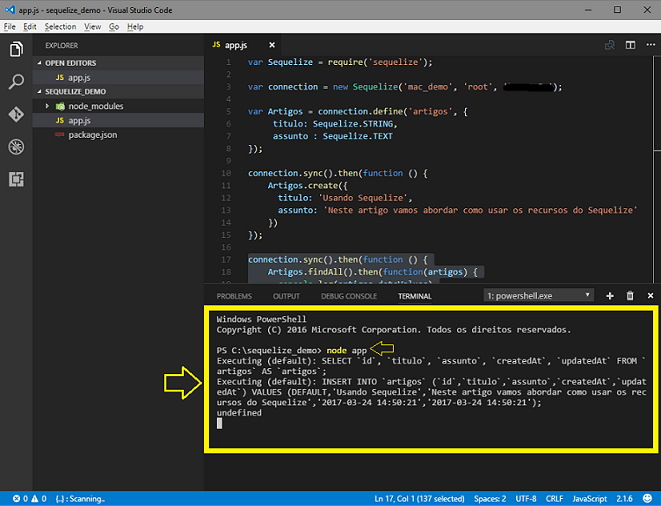Open the Debug view in activity bar
This screenshot has height=506, width=661.
(x=16, y=147)
